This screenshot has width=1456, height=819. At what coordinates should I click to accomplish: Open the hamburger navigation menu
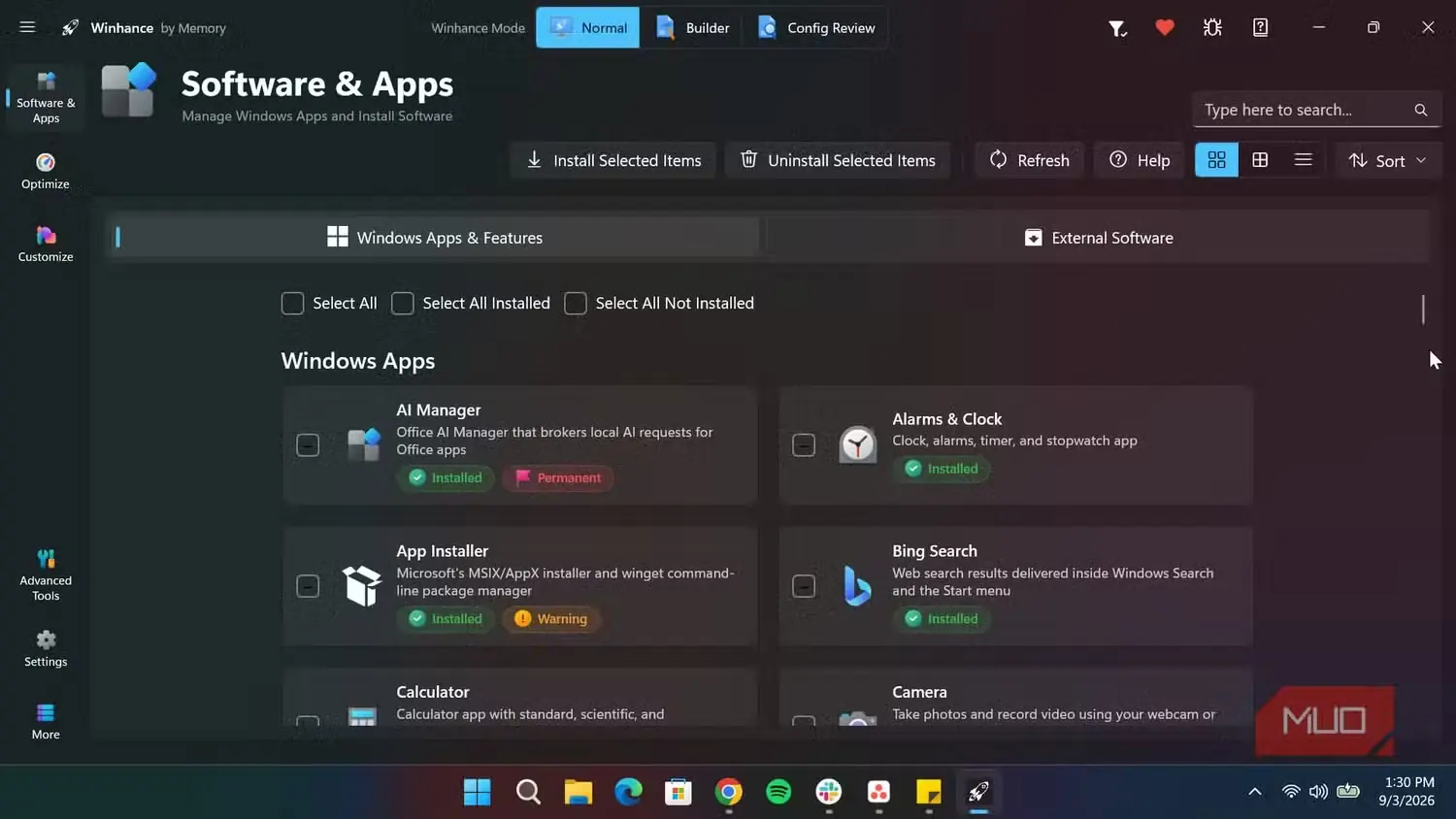(27, 27)
